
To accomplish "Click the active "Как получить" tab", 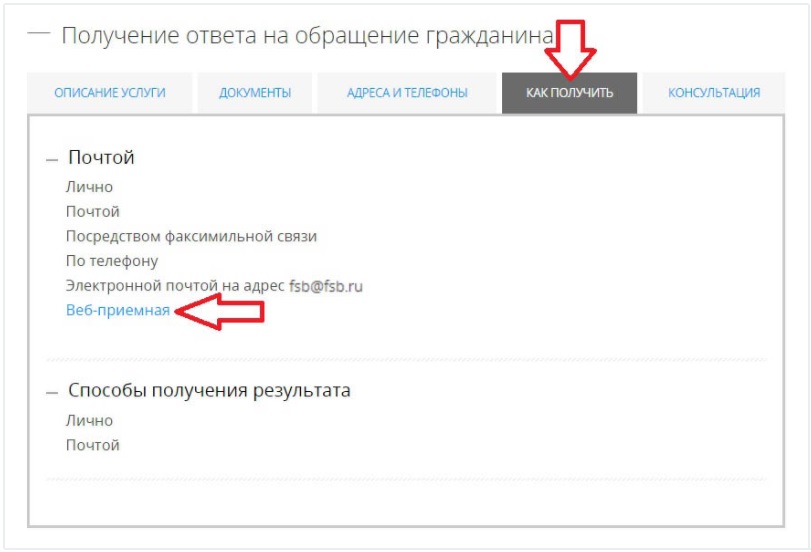I will [569, 93].
